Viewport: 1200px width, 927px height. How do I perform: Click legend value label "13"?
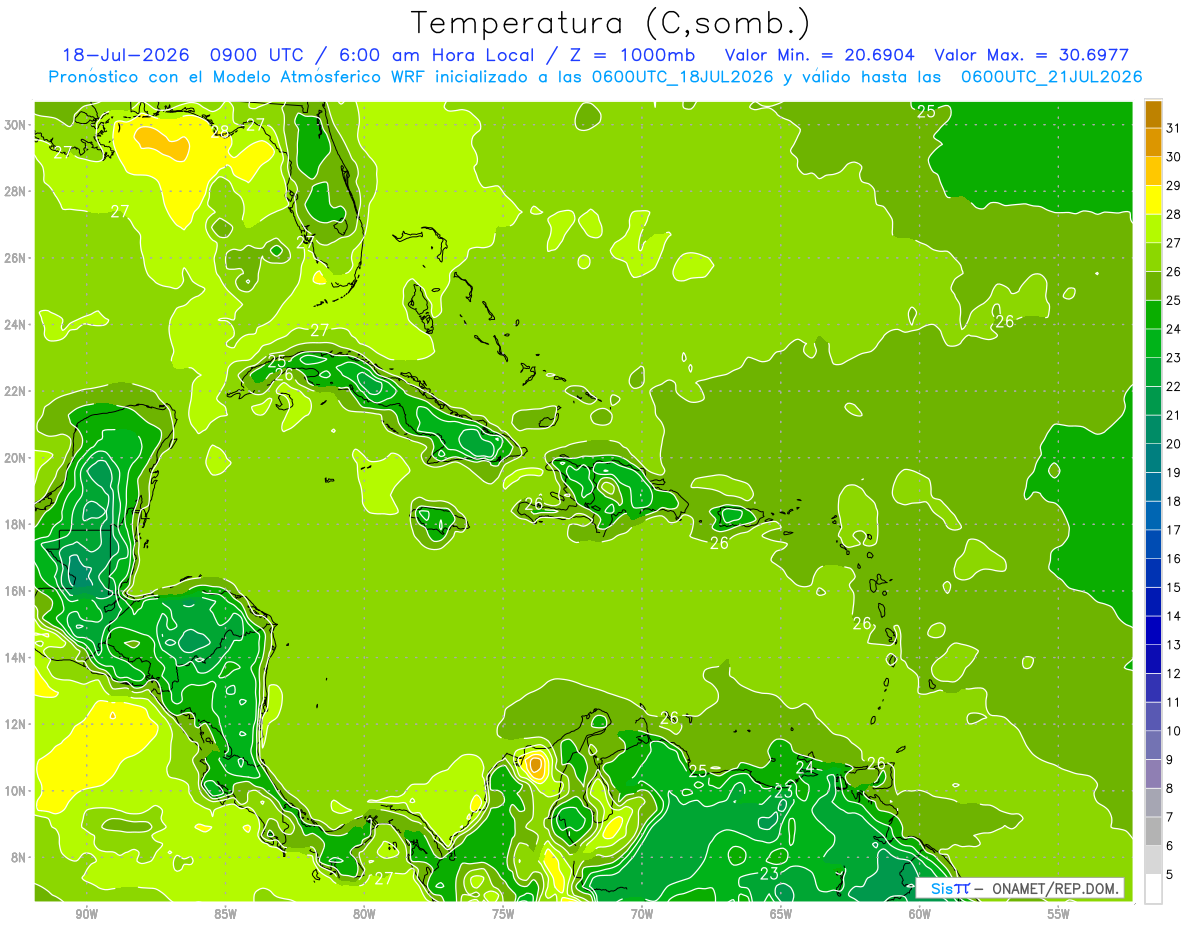[x=1173, y=644]
